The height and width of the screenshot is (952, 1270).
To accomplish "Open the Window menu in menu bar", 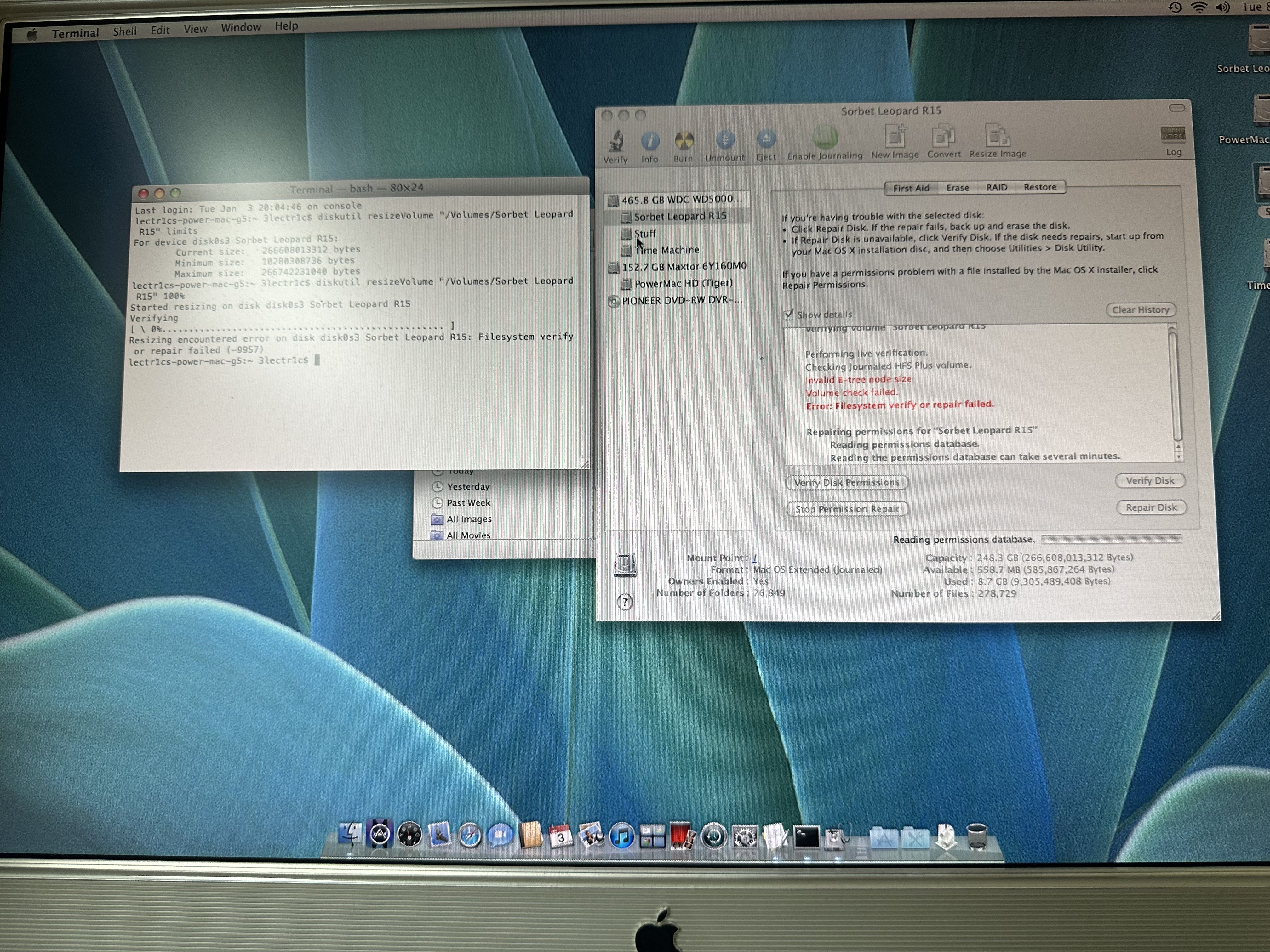I will pyautogui.click(x=241, y=27).
